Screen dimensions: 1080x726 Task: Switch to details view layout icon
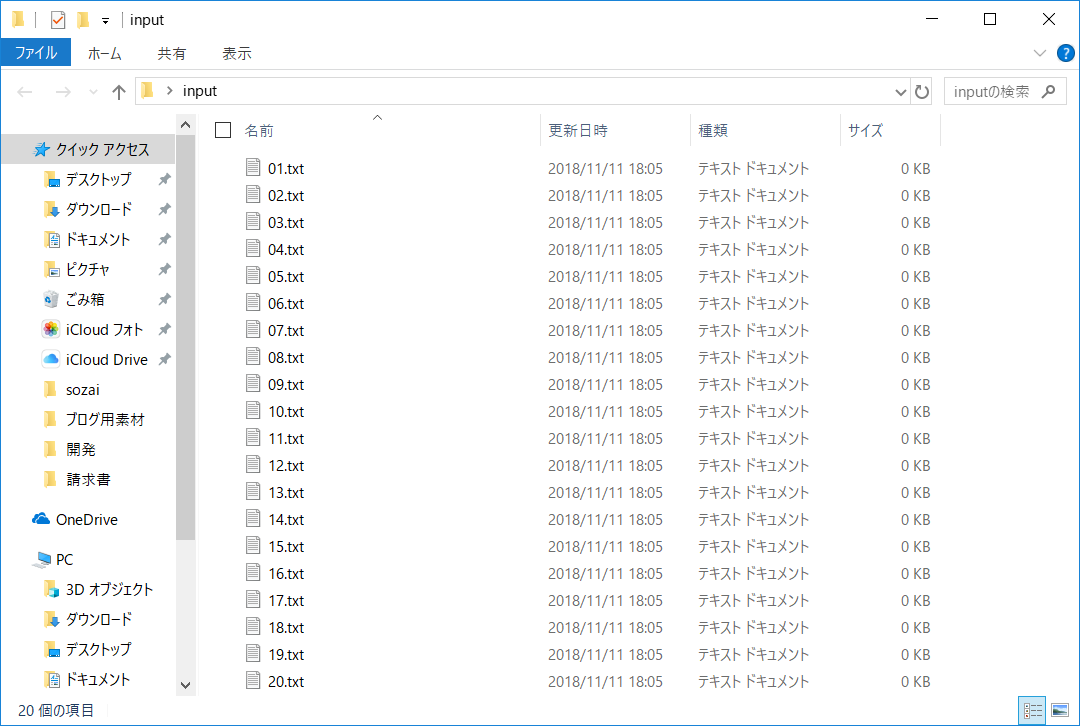point(1032,710)
